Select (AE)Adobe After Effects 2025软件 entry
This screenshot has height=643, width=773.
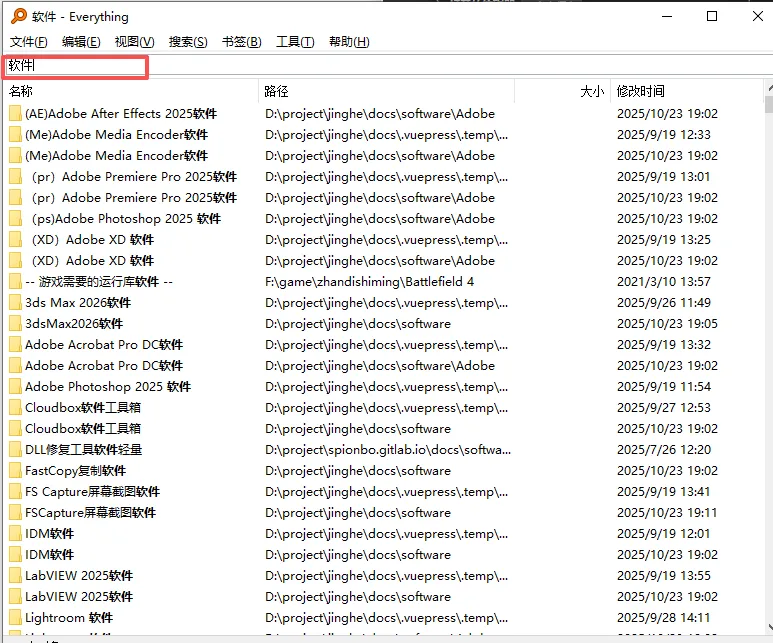pyautogui.click(x=121, y=113)
